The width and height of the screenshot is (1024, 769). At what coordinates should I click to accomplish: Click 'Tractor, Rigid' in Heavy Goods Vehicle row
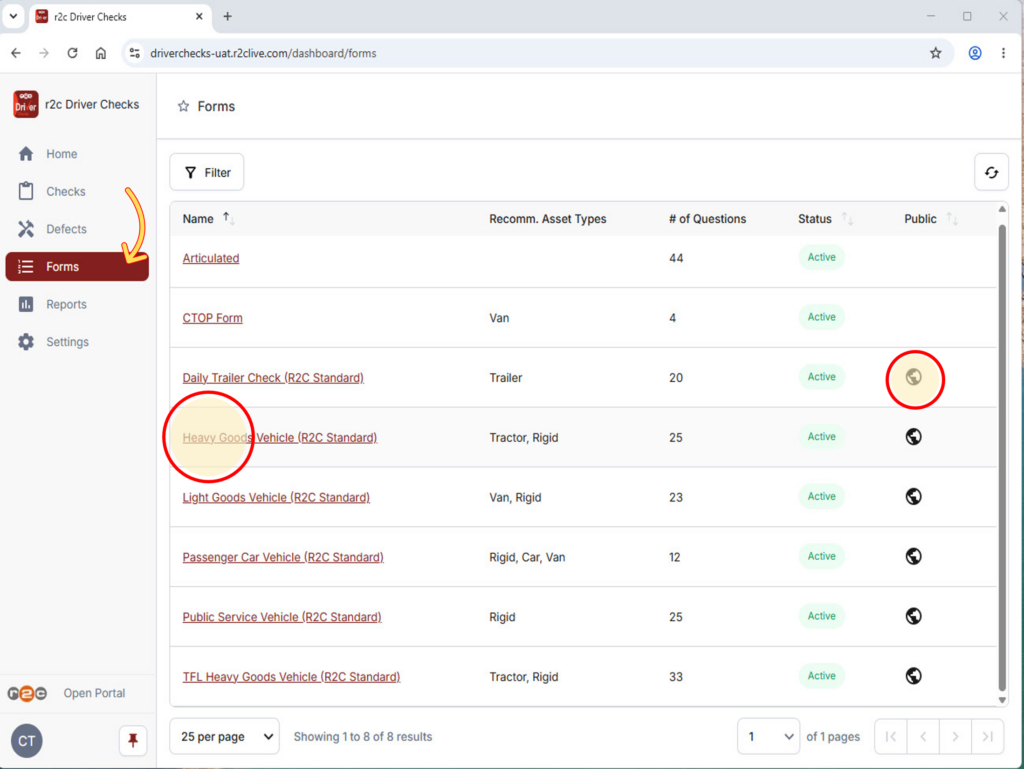(x=524, y=437)
